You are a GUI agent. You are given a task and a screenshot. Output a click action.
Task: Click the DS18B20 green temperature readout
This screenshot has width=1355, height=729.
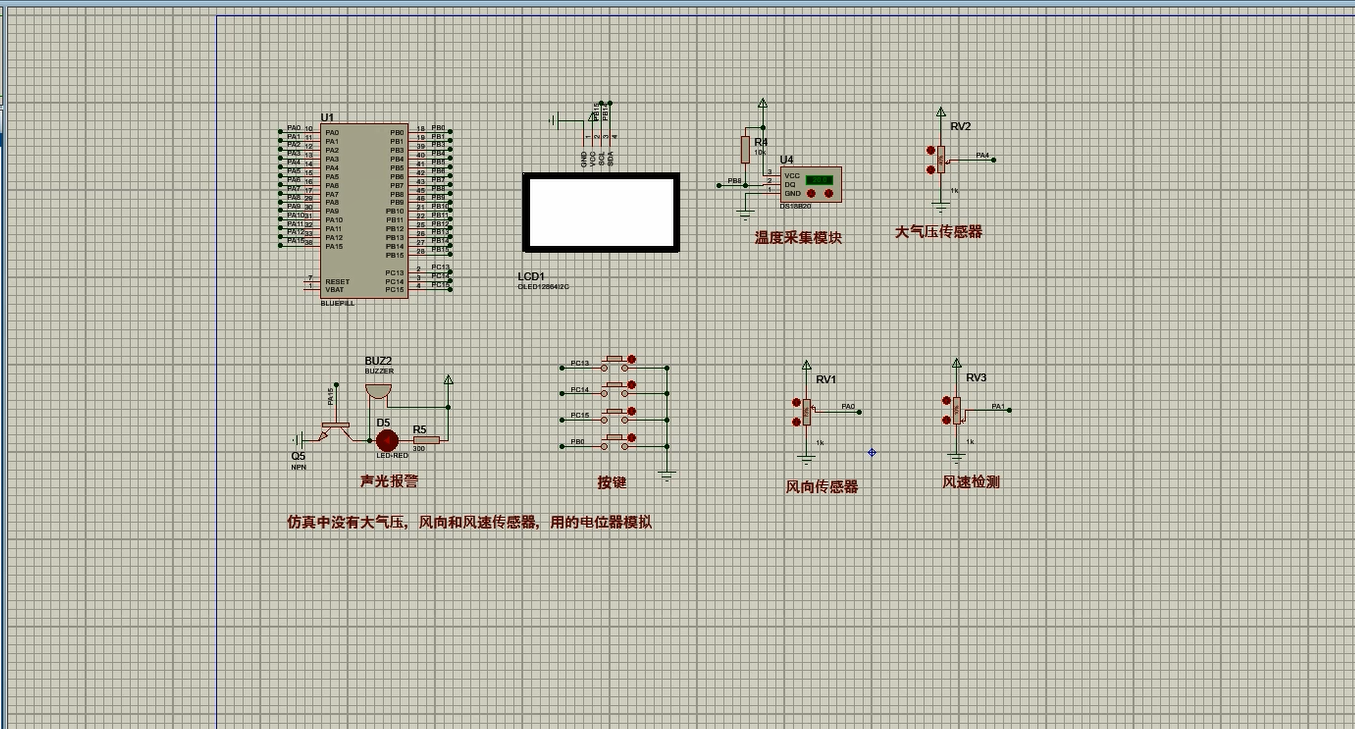click(820, 179)
